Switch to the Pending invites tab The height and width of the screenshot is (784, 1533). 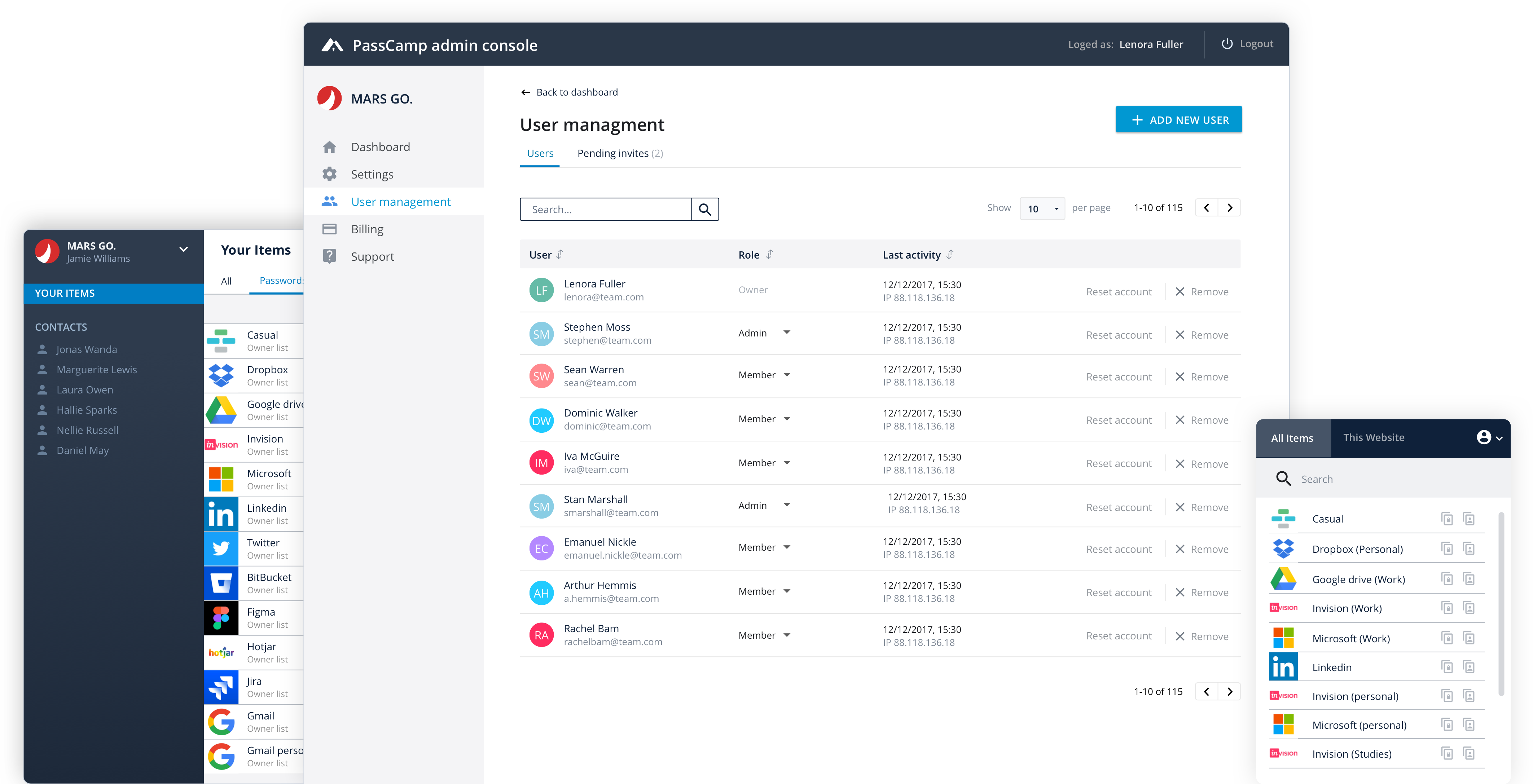coord(619,154)
